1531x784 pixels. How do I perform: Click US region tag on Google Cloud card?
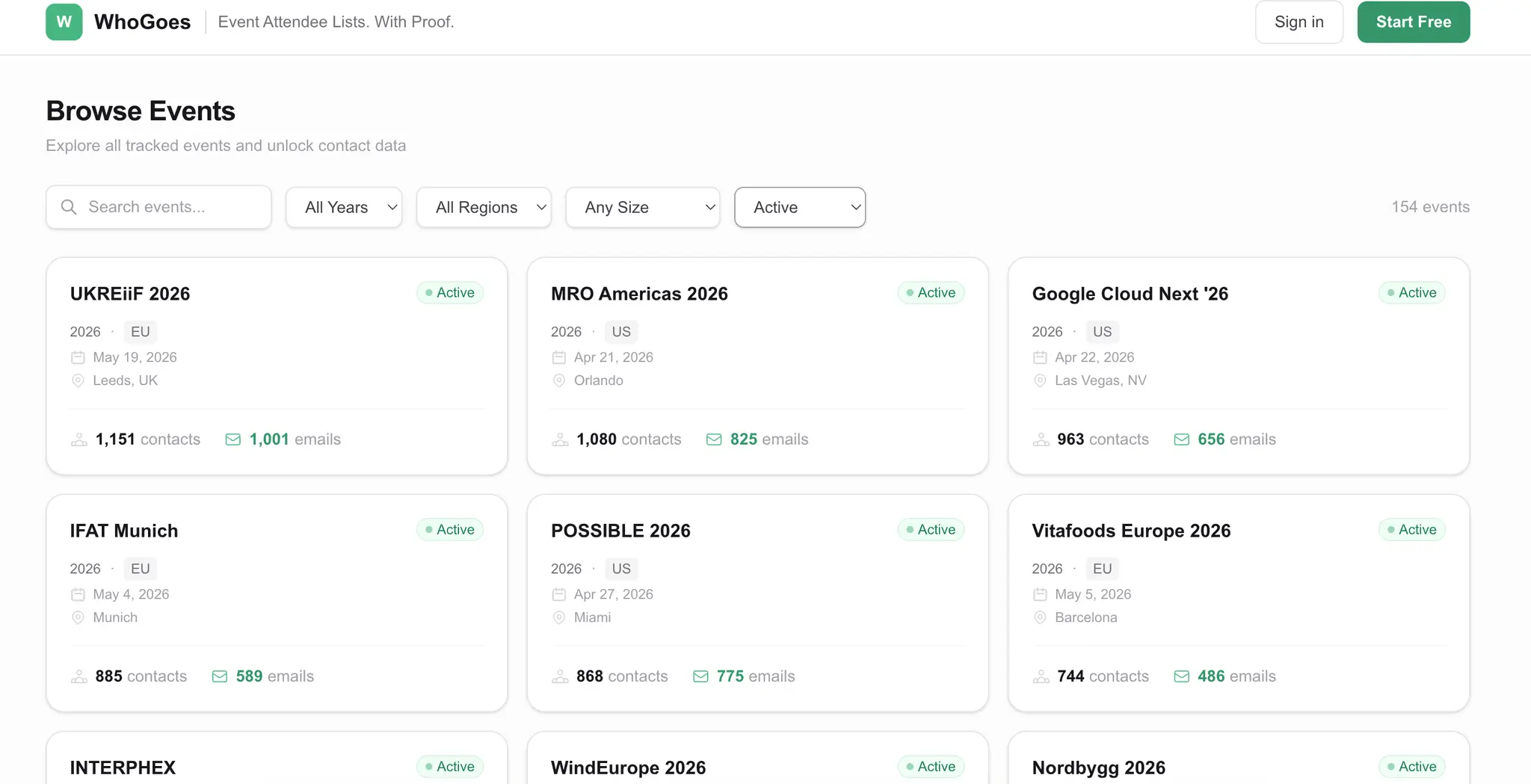(x=1103, y=332)
